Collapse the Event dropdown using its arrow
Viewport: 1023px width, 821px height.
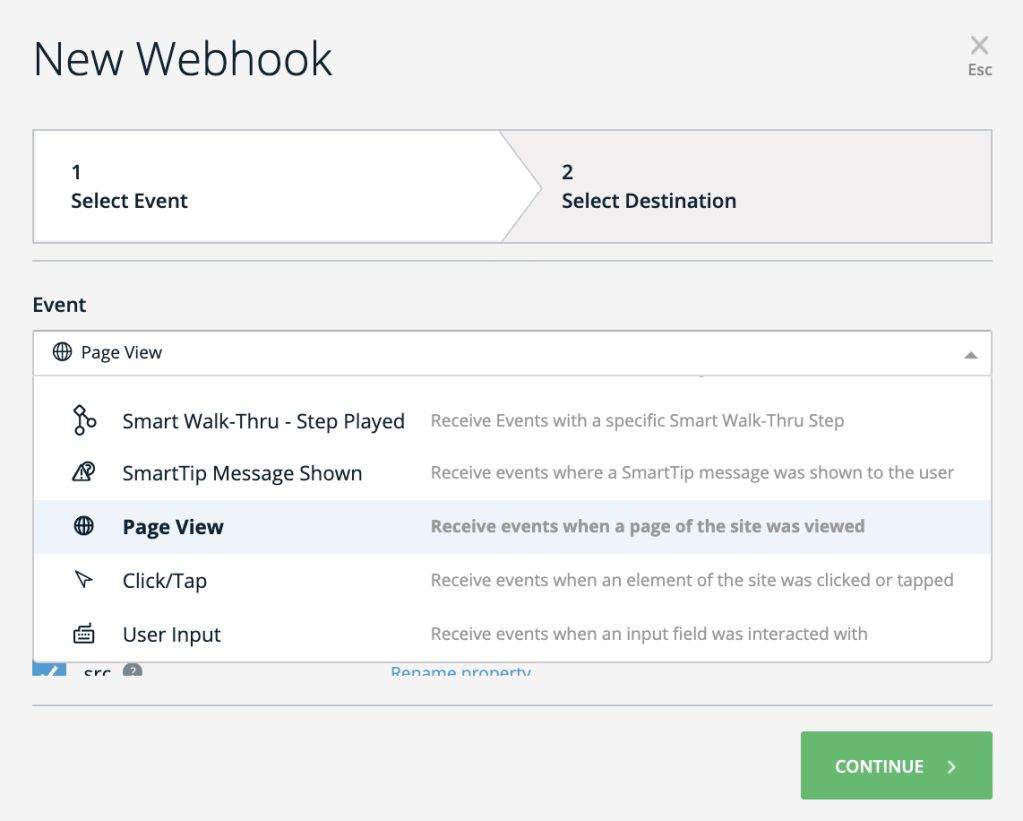click(969, 354)
